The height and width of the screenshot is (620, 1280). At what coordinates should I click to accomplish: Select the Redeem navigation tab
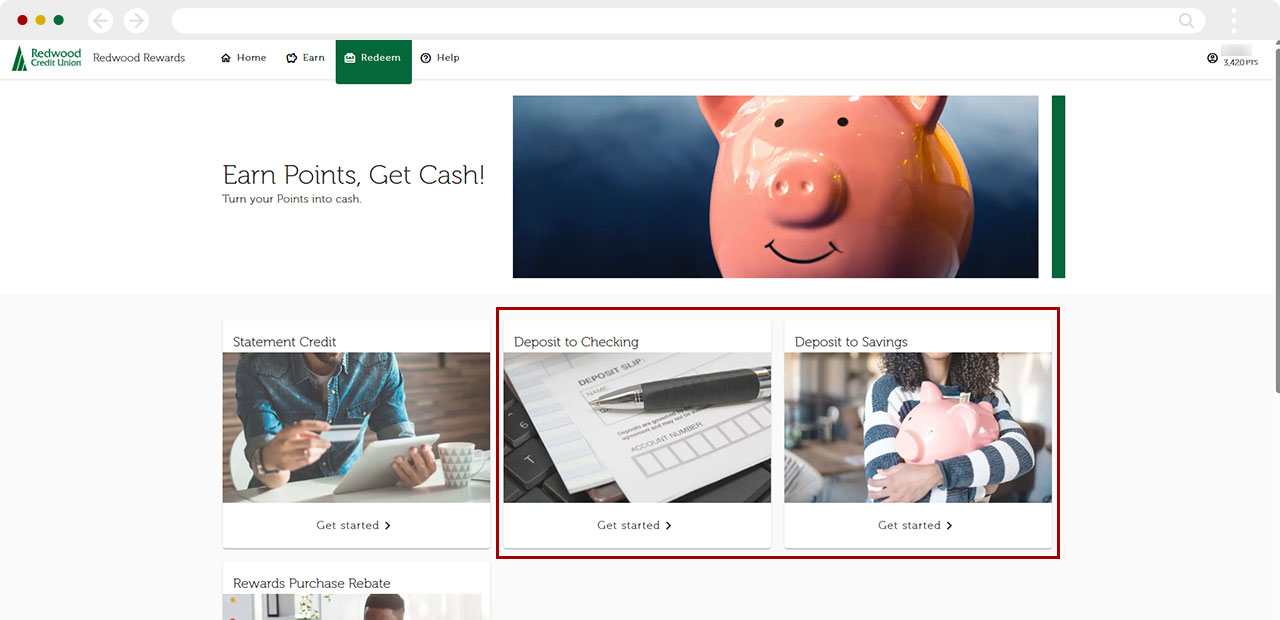373,58
